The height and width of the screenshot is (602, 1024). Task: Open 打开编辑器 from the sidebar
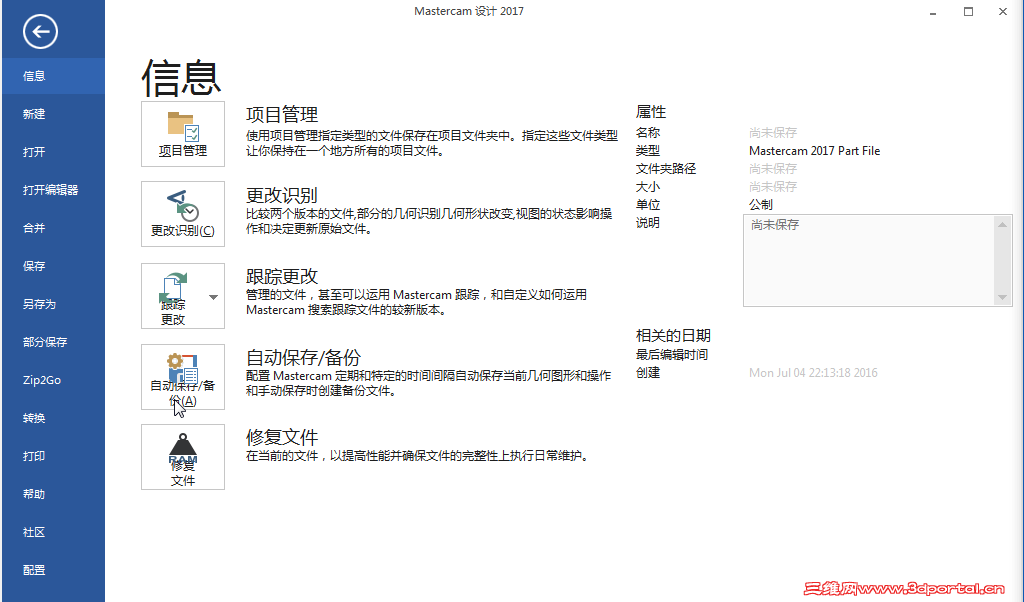pos(53,190)
